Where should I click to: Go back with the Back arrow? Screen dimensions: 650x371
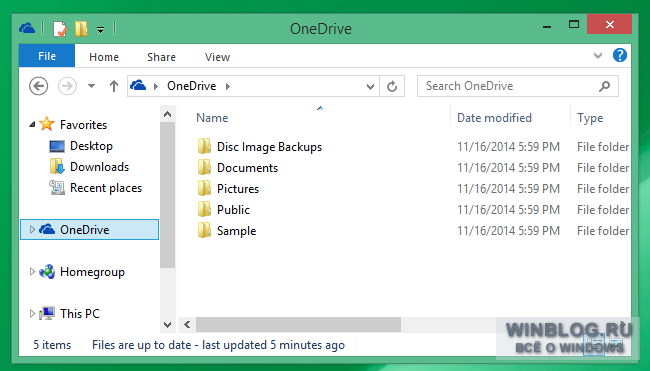pyautogui.click(x=39, y=86)
